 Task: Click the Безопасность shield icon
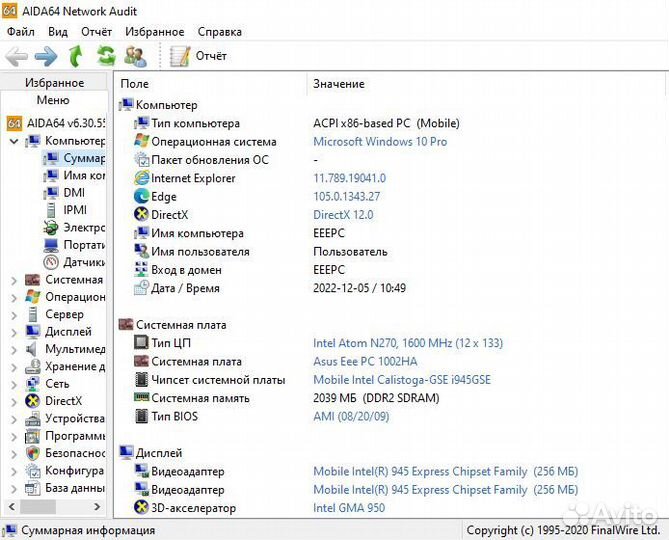[32, 453]
